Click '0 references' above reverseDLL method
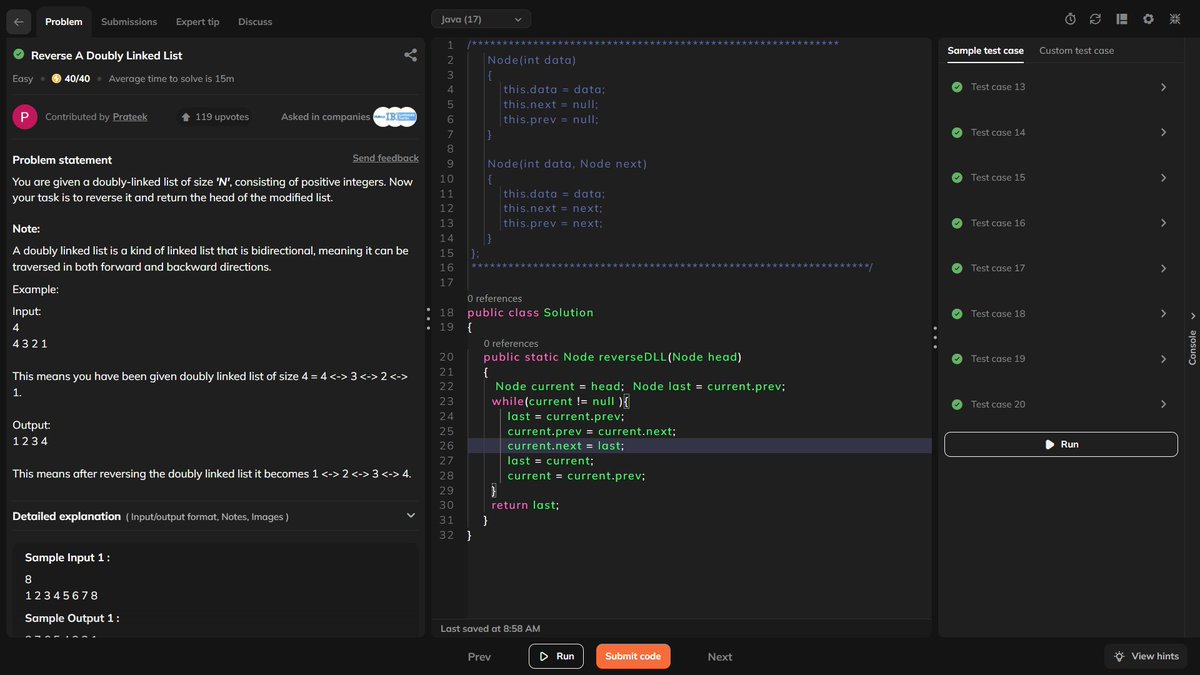 coord(511,343)
